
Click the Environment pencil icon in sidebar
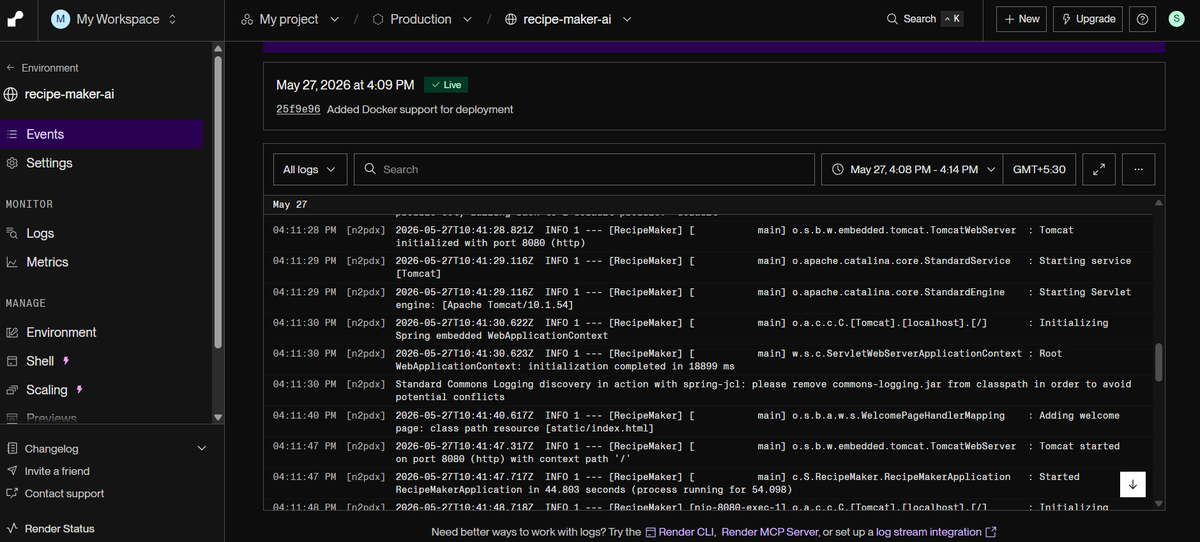click(12, 332)
